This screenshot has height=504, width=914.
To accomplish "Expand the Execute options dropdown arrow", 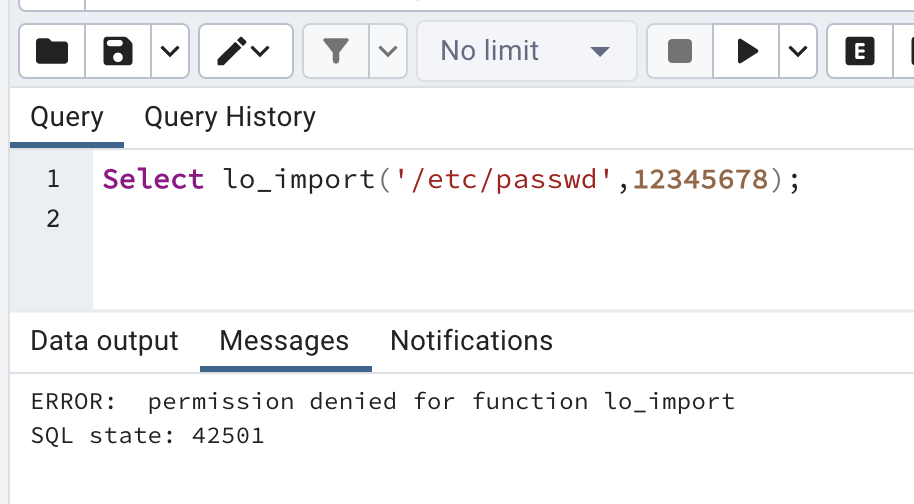I will pos(797,51).
